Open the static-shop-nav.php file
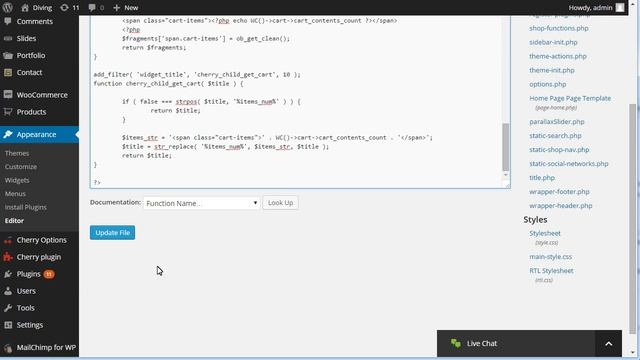640x360 pixels. pos(559,150)
